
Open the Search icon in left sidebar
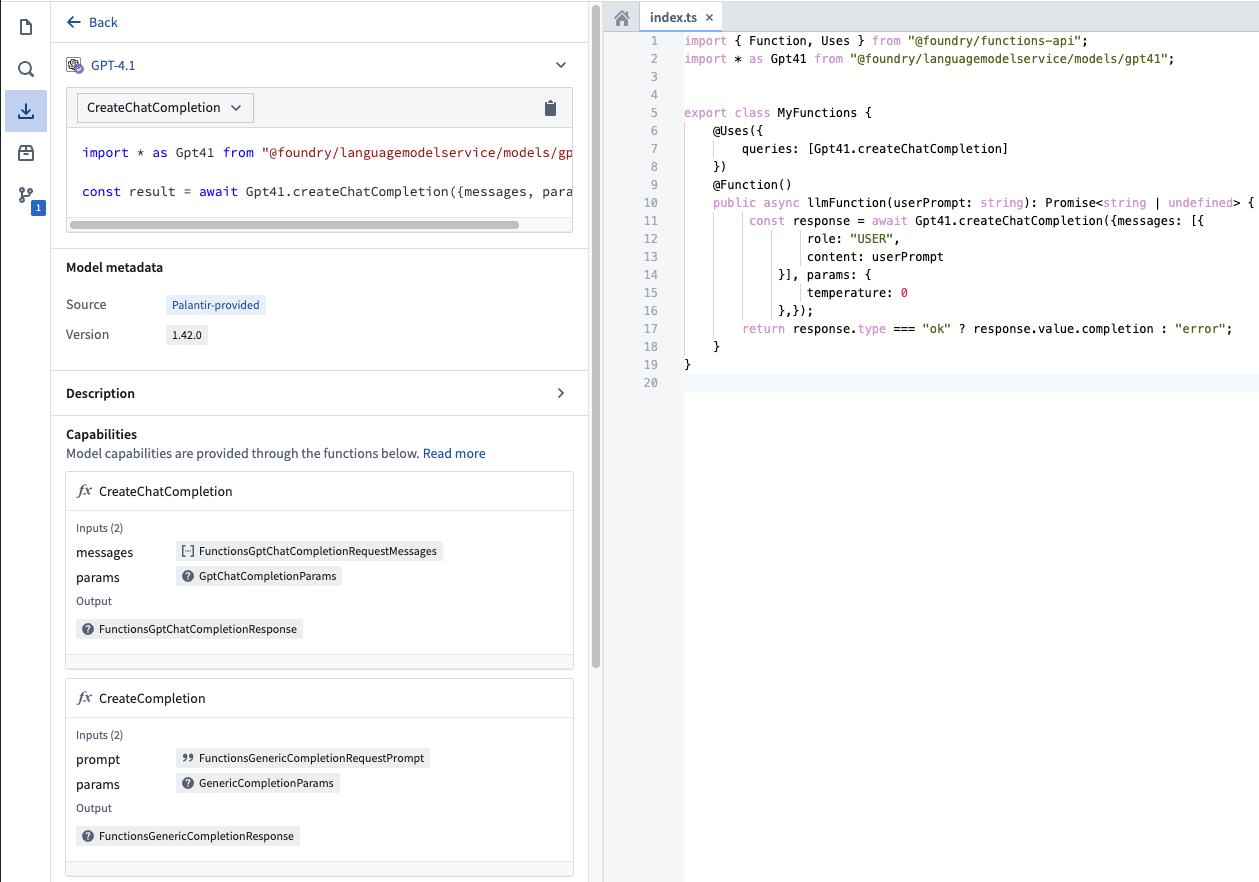coord(26,69)
